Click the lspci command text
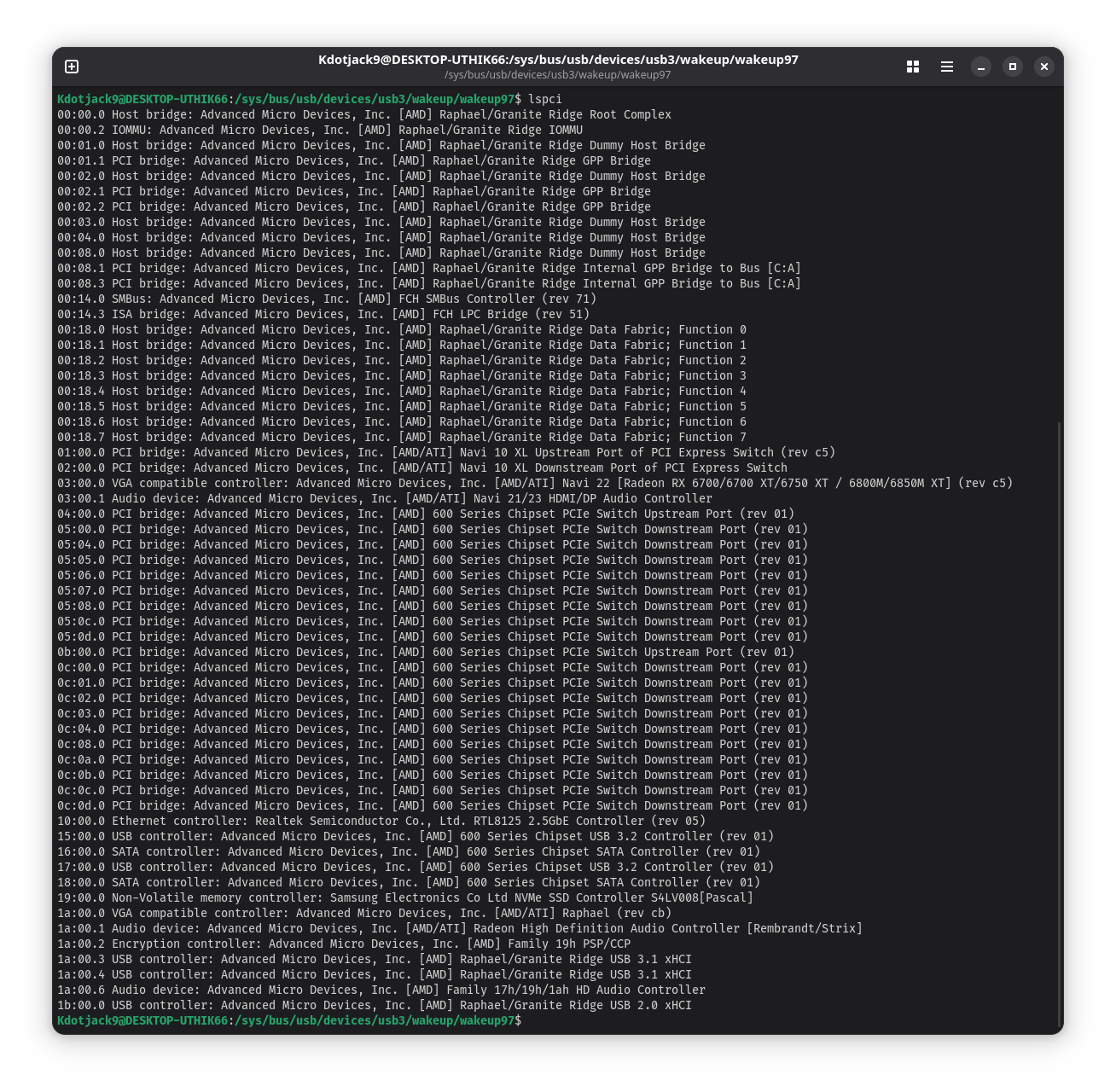The height and width of the screenshot is (1092, 1116). point(545,99)
